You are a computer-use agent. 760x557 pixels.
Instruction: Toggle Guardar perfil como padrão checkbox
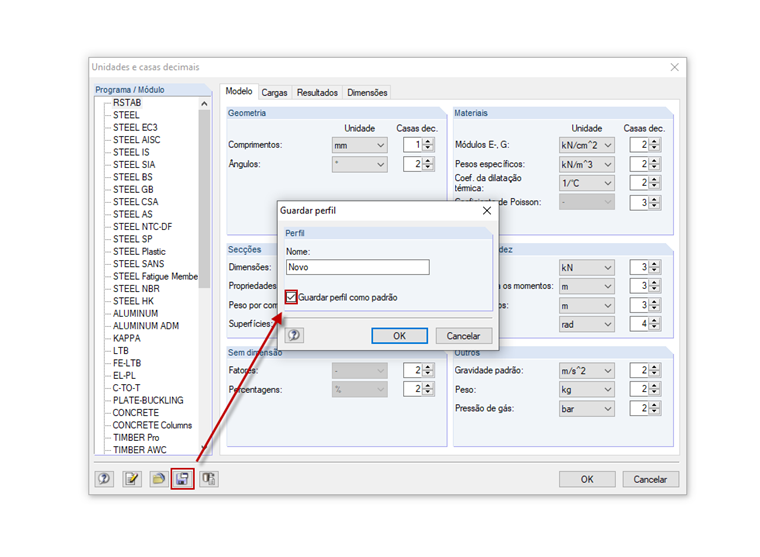291,297
